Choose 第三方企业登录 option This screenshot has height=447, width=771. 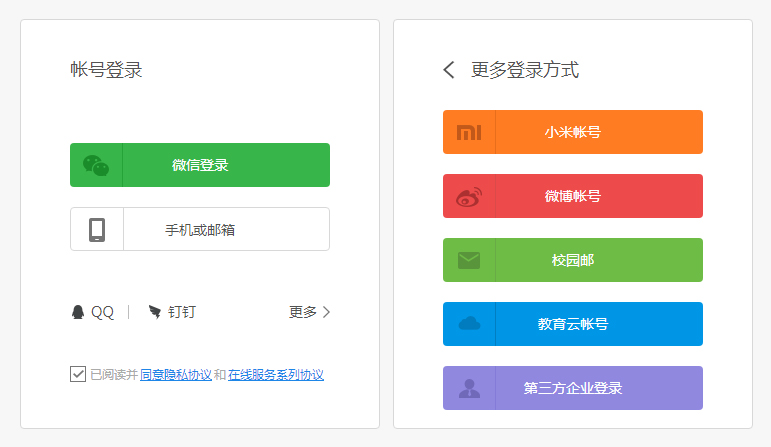[x=573, y=387]
